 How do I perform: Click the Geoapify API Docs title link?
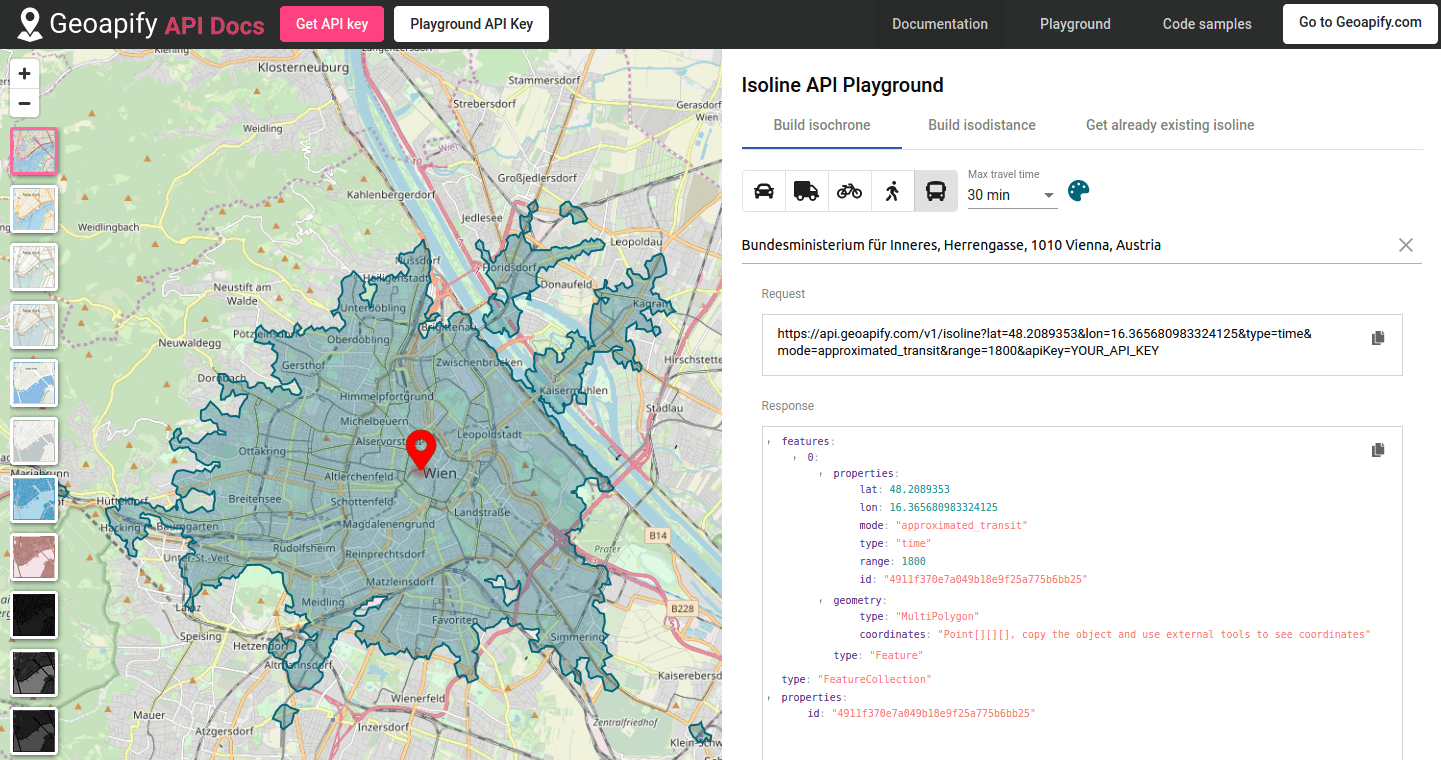(157, 25)
